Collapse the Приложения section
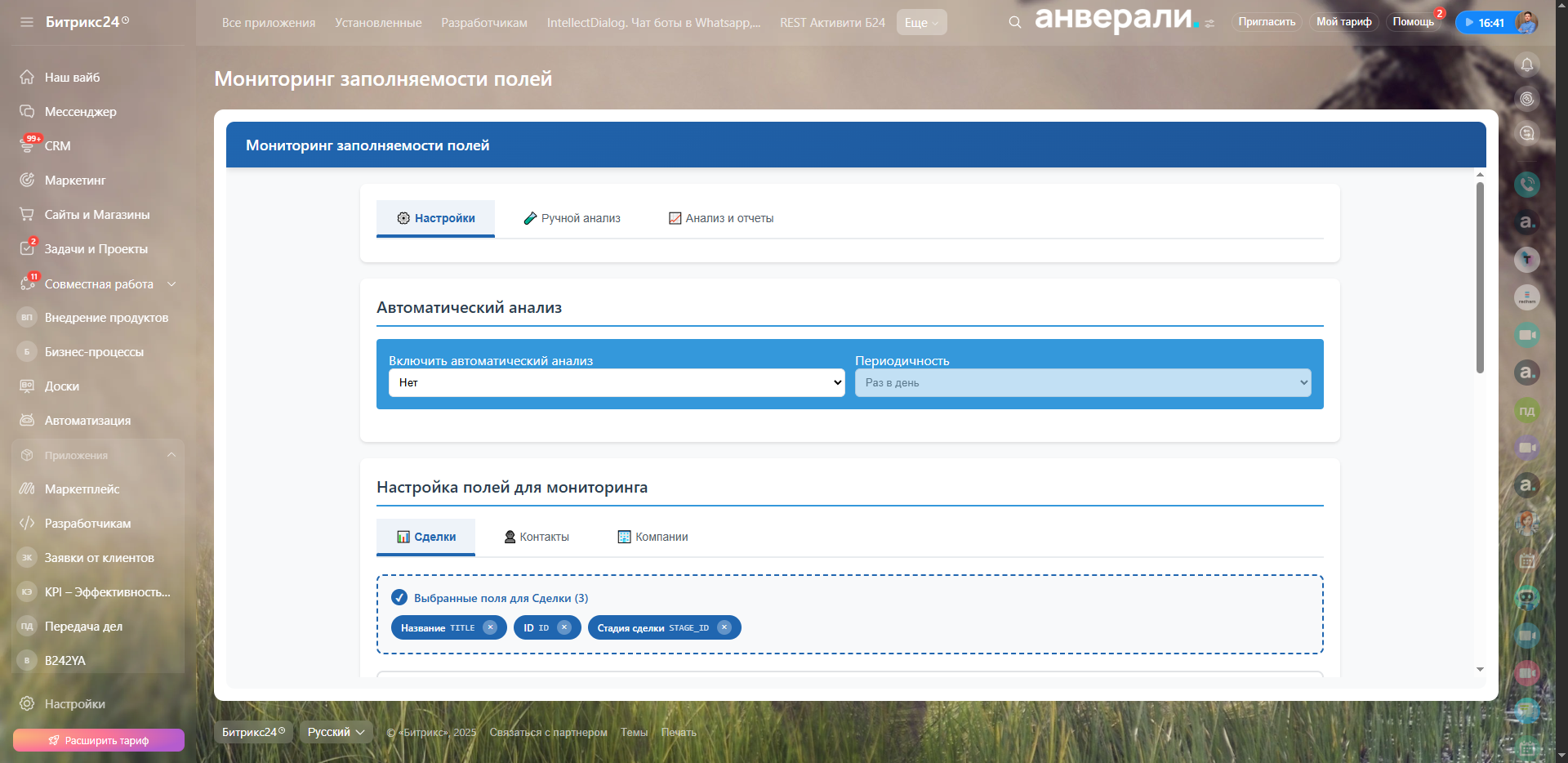This screenshot has height=763, width=1568. [x=171, y=455]
